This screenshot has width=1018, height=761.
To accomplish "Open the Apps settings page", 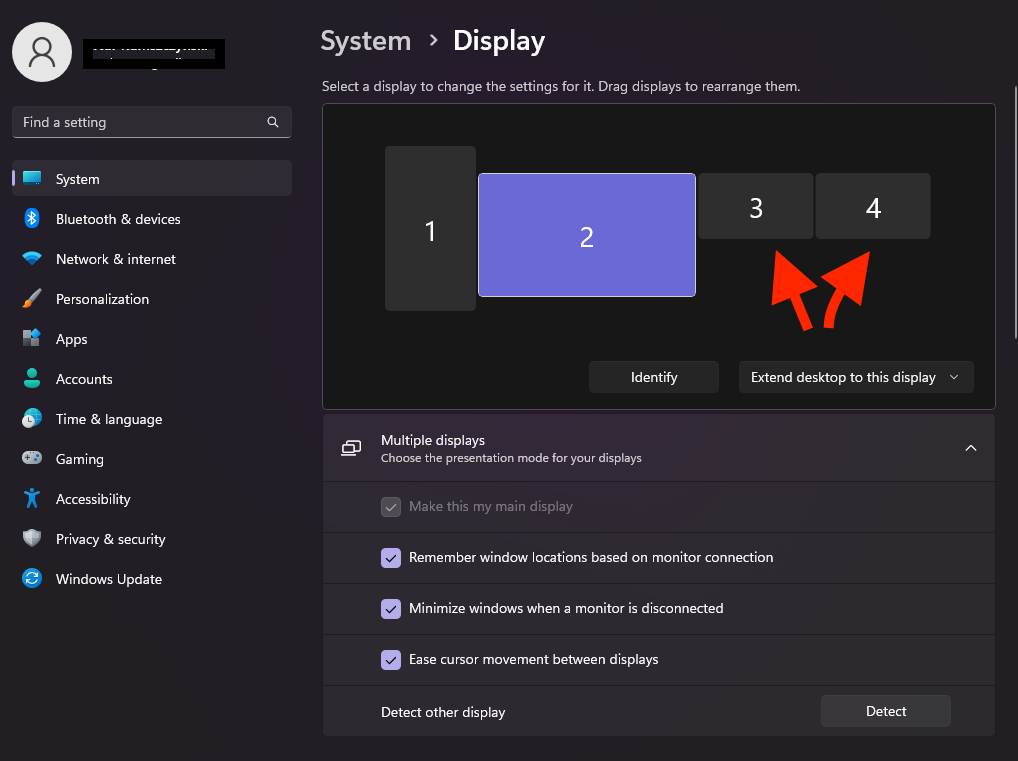I will (152, 339).
